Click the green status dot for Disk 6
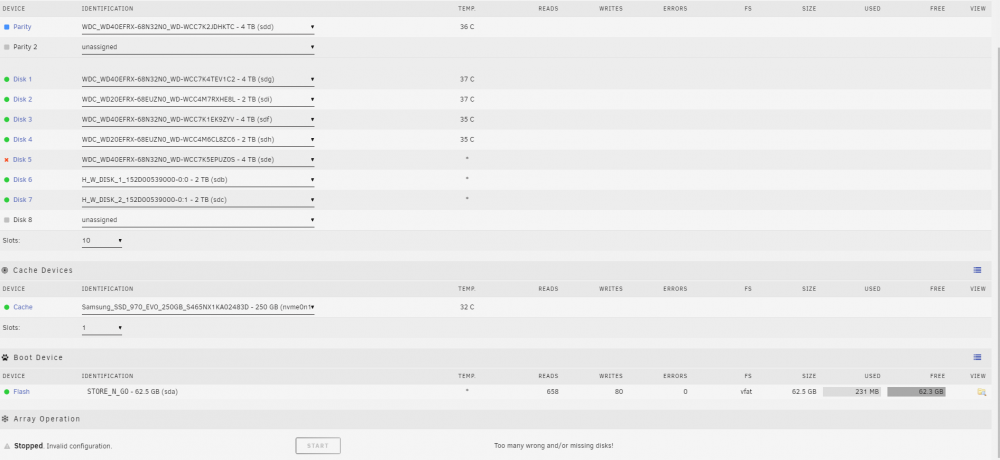 tap(6, 180)
